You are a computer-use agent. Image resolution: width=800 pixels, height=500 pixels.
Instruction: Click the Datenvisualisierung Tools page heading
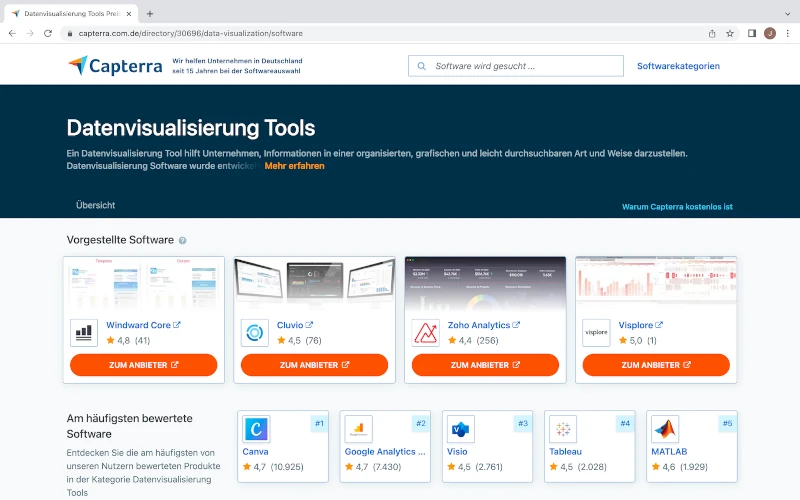(191, 128)
